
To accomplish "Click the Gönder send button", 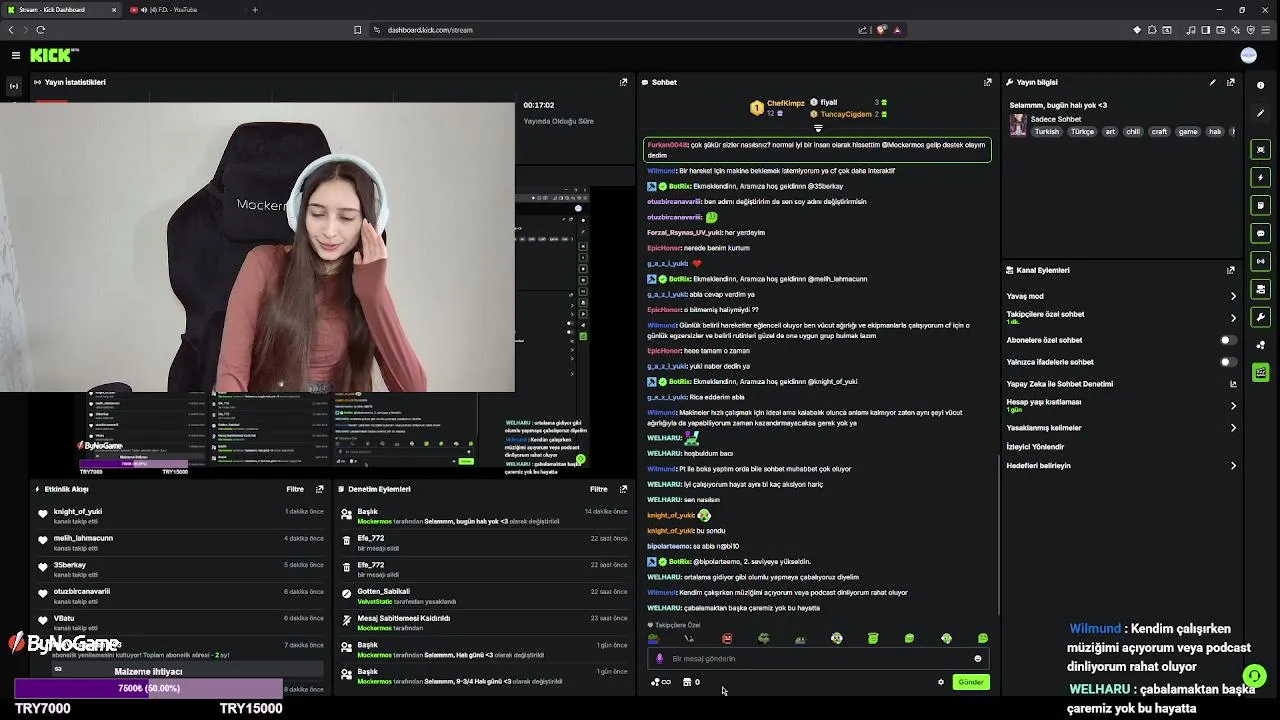I will click(x=971, y=682).
